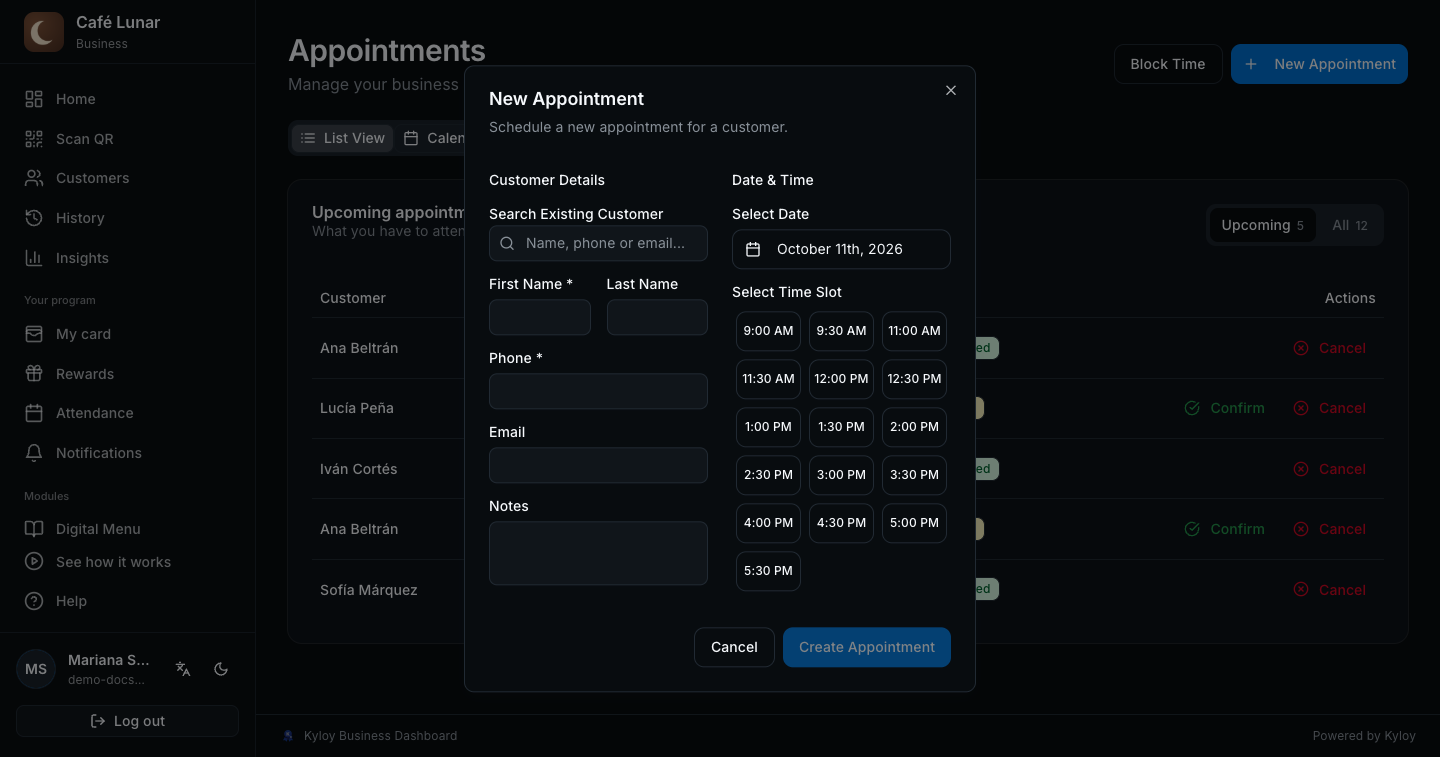Select the 5:30 PM time slot
Image resolution: width=1440 pixels, height=757 pixels.
click(768, 571)
